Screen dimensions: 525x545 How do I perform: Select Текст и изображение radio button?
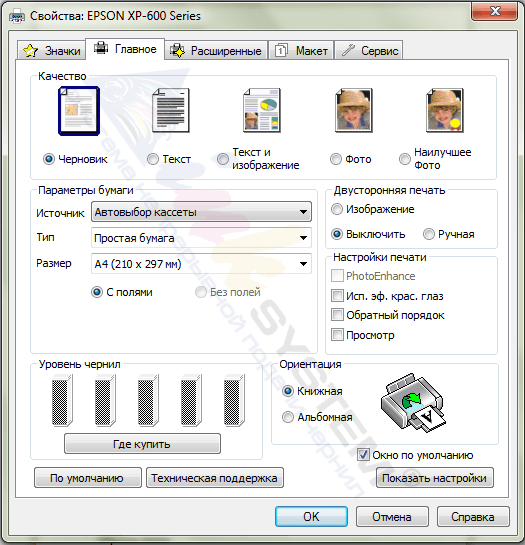[x=223, y=159]
